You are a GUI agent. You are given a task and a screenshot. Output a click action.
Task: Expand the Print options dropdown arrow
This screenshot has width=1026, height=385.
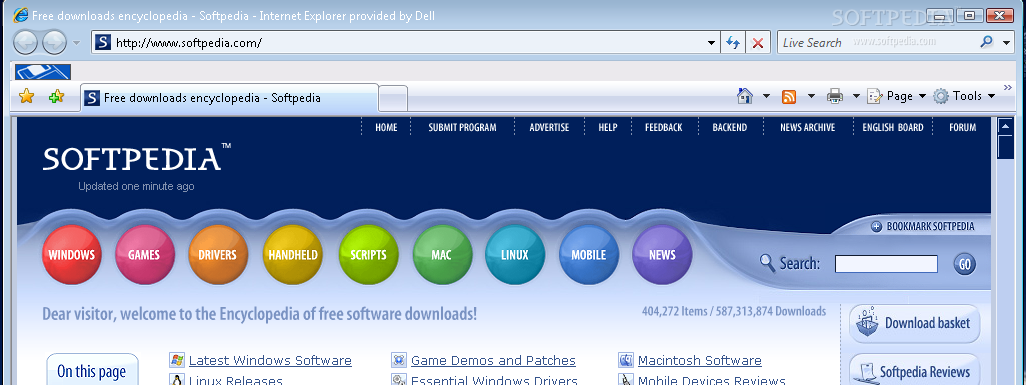tap(856, 97)
